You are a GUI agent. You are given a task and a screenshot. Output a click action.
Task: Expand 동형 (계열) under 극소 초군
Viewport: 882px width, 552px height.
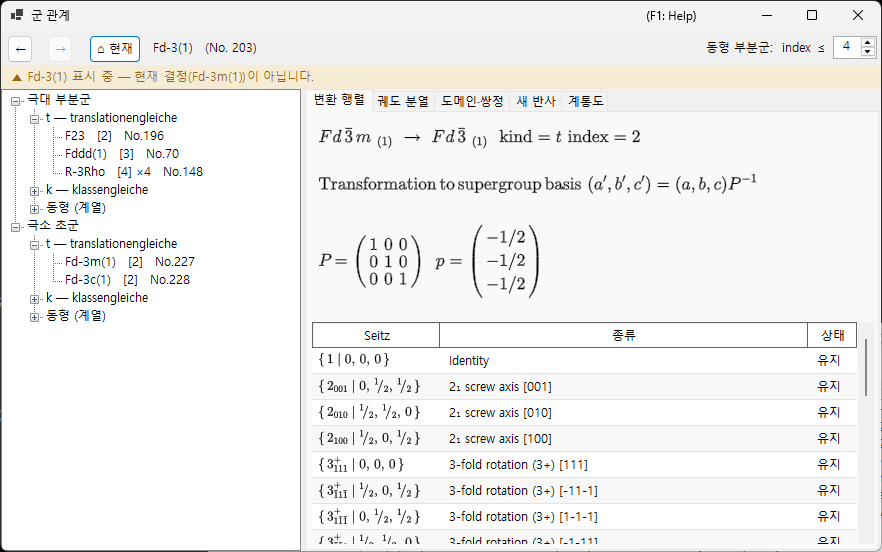click(34, 317)
